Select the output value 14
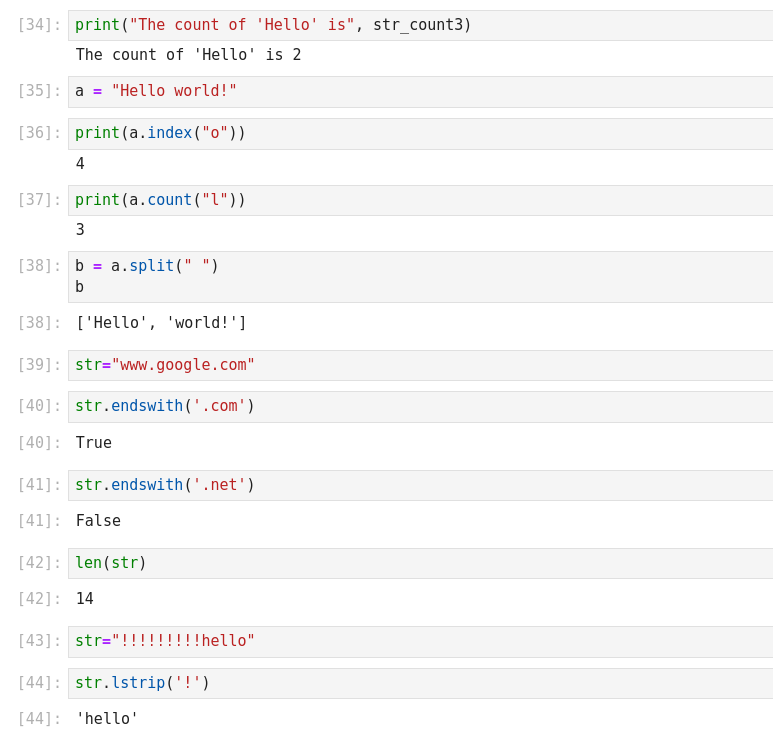The image size is (773, 745). [85, 599]
